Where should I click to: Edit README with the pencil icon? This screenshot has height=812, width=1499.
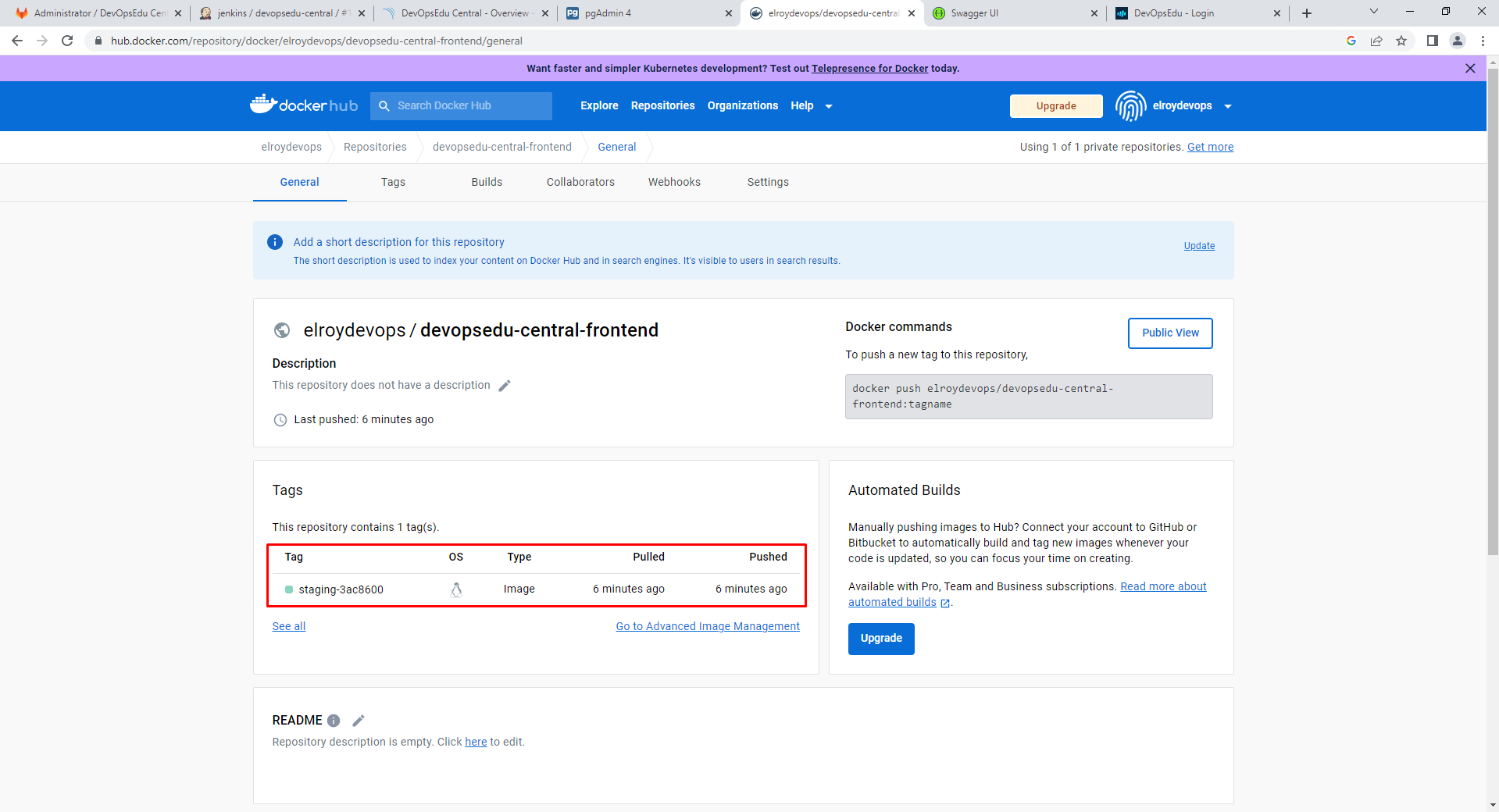pyautogui.click(x=359, y=721)
